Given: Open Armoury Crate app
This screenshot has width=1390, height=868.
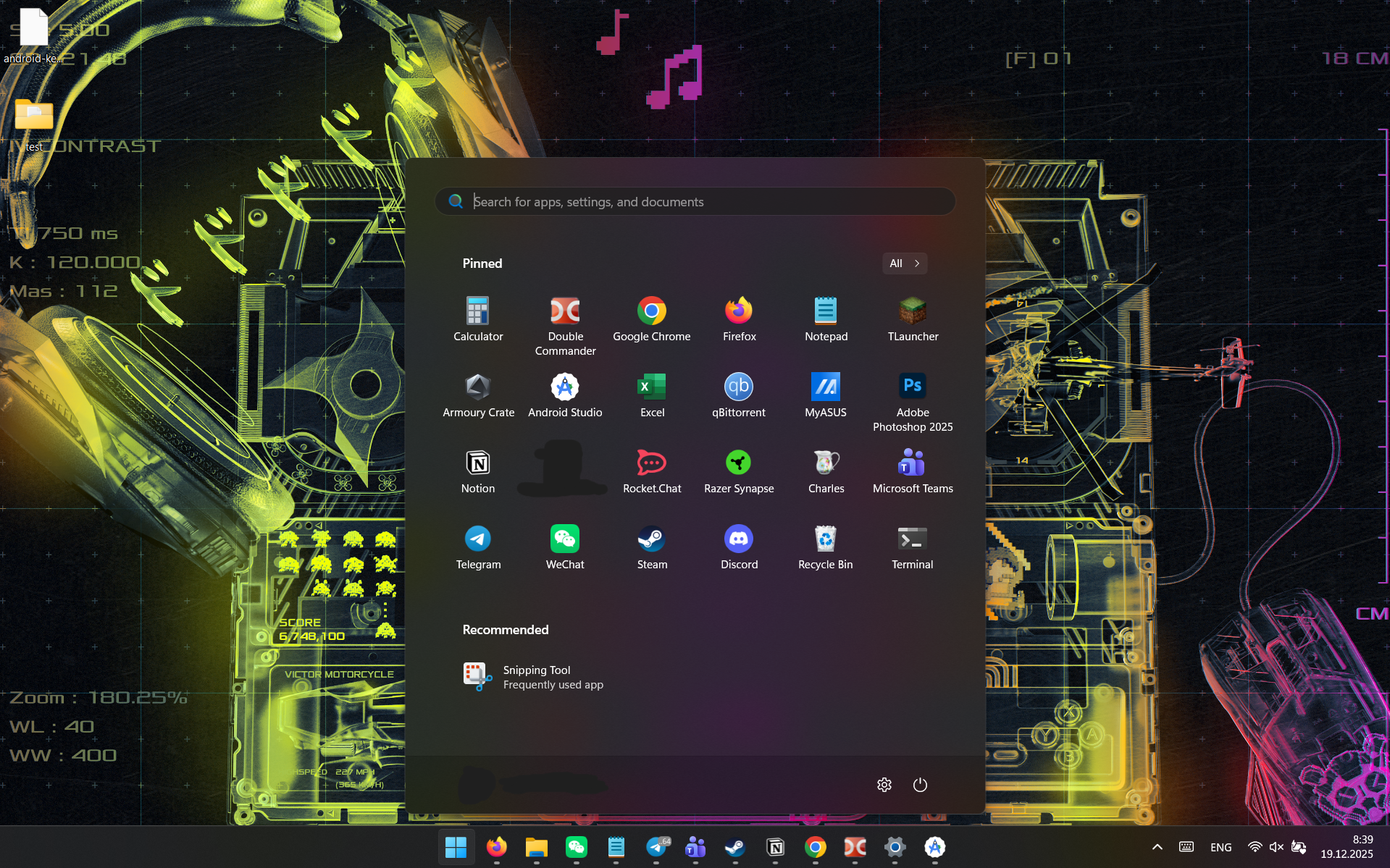Looking at the screenshot, I should (478, 395).
